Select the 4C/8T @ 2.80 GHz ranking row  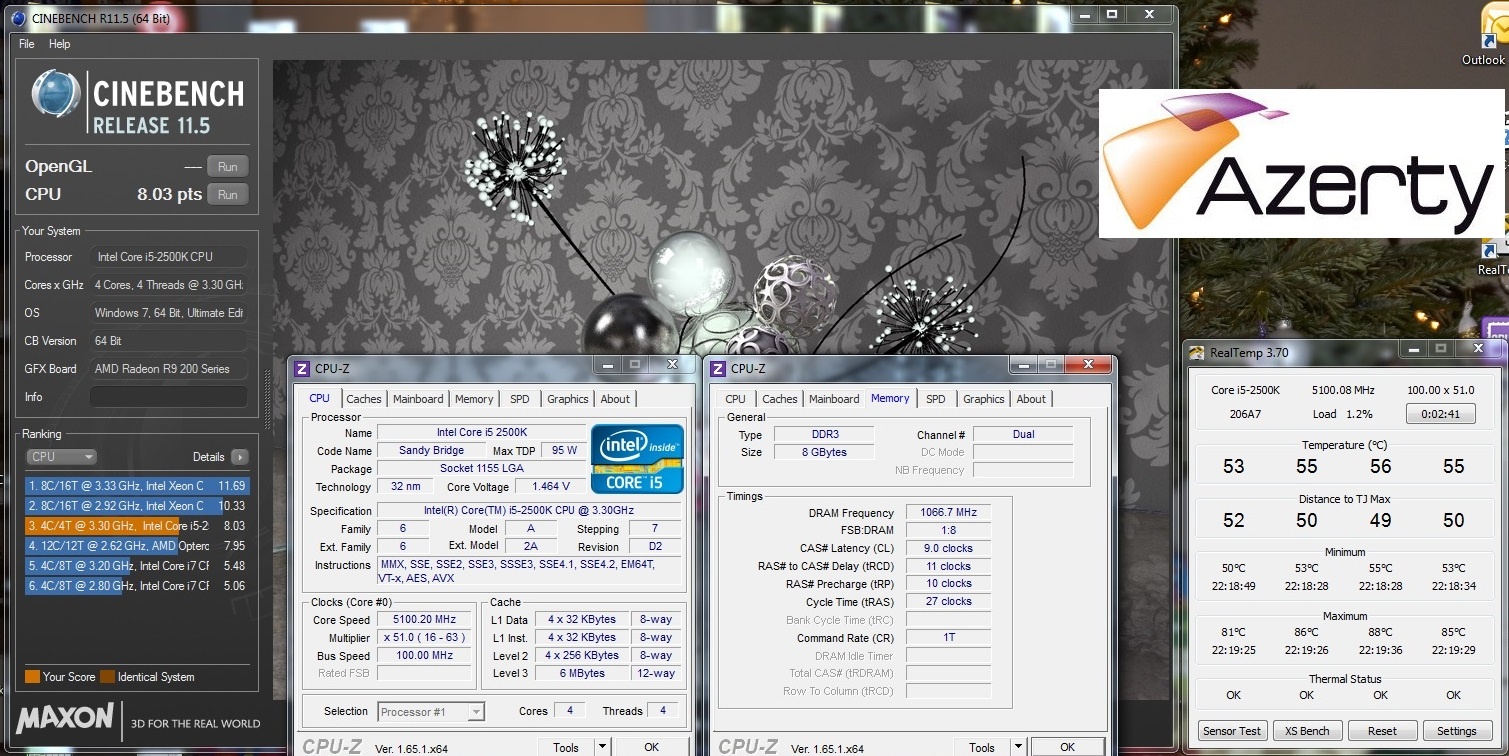(x=137, y=586)
